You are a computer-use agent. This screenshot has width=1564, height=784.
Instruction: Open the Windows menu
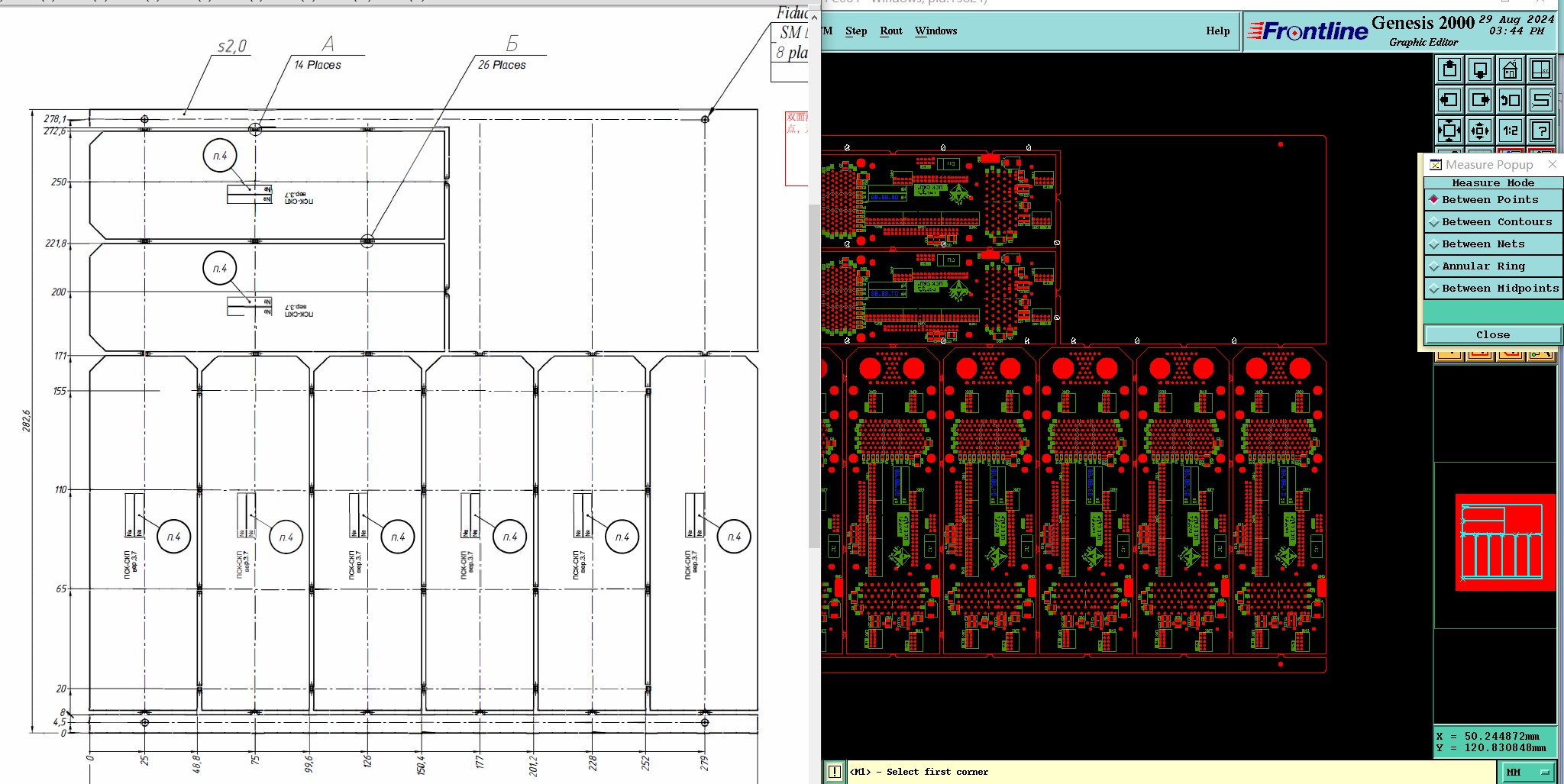935,31
